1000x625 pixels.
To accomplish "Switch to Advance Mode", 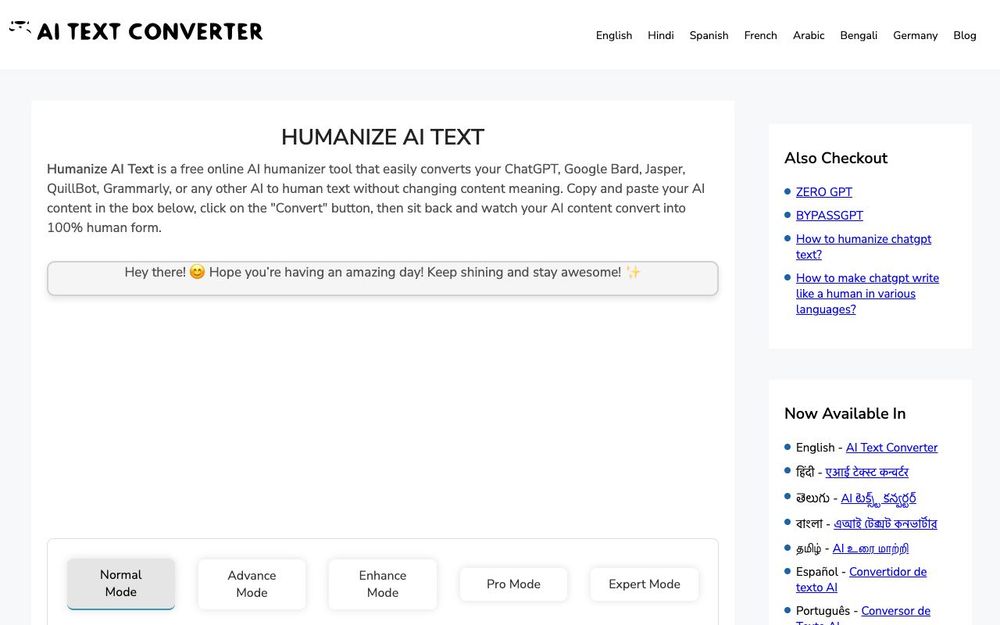I will pos(251,583).
